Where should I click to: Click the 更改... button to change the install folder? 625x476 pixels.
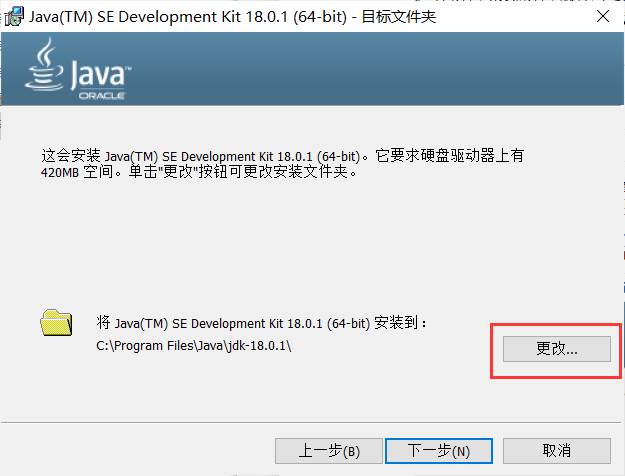click(556, 349)
